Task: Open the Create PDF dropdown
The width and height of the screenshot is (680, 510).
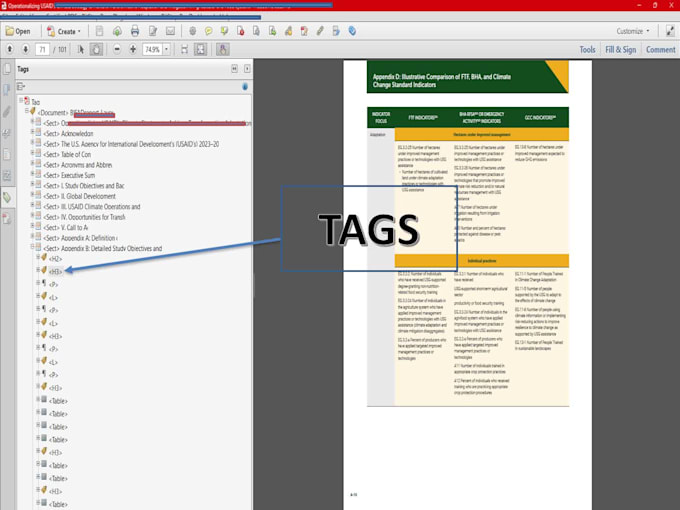Action: [64, 31]
